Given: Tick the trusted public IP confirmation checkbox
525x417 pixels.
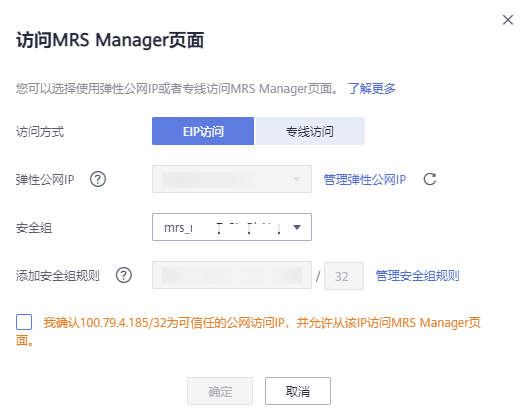Looking at the screenshot, I should [24, 322].
